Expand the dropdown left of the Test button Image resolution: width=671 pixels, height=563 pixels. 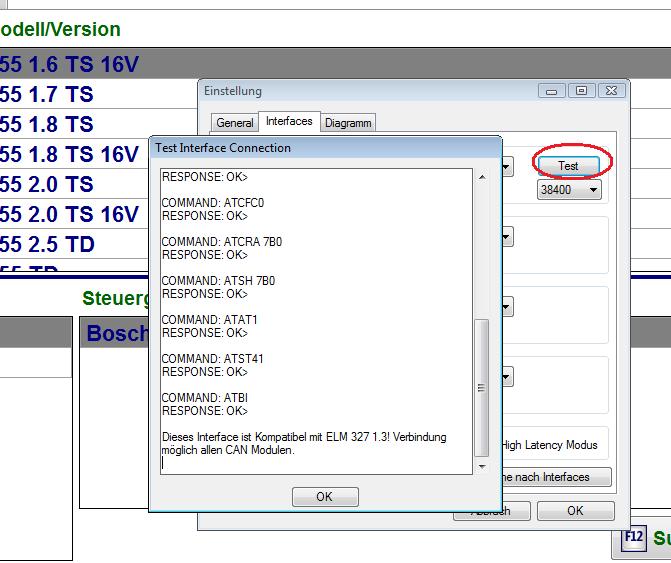(x=508, y=166)
